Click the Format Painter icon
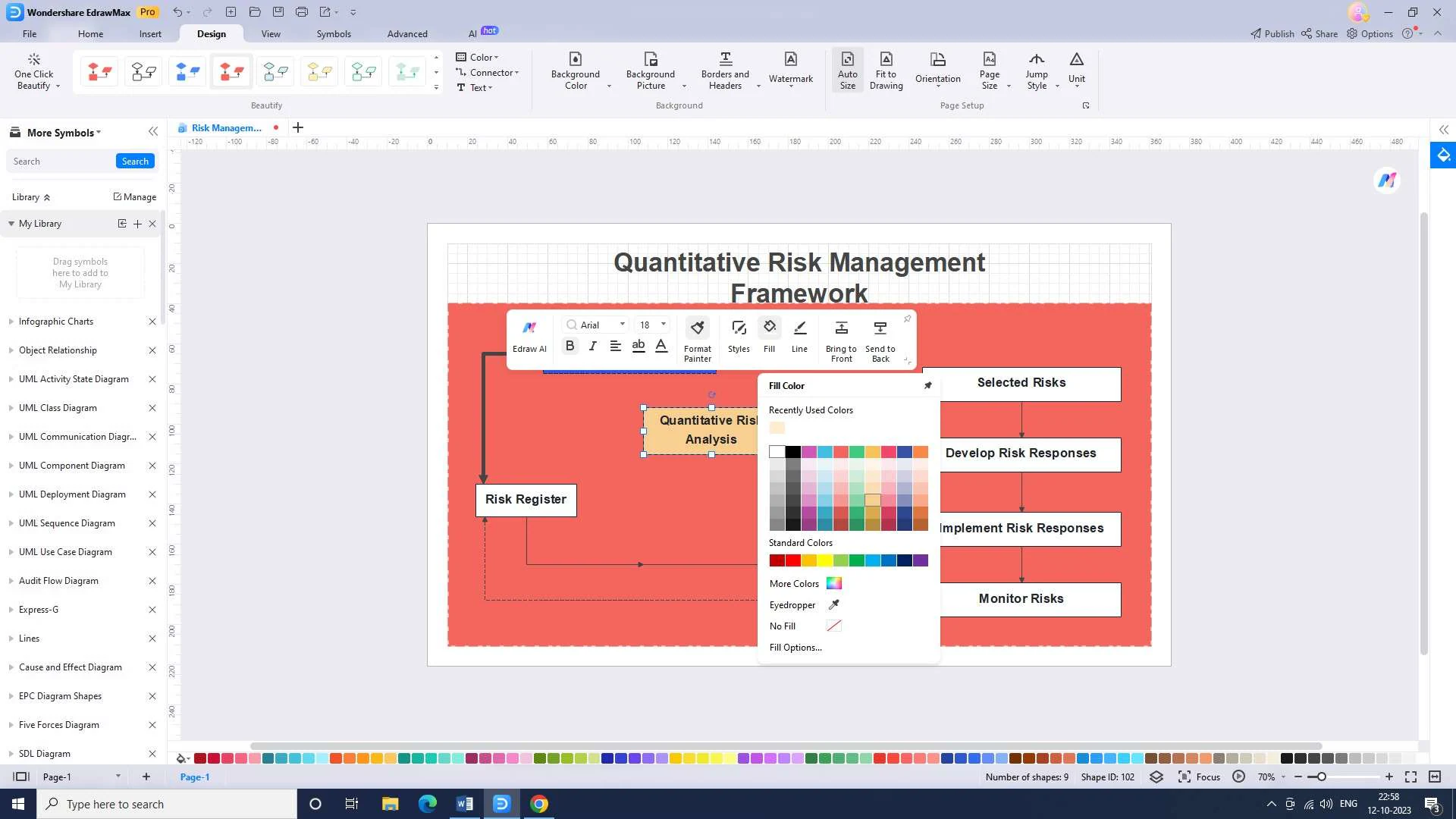 click(x=697, y=328)
